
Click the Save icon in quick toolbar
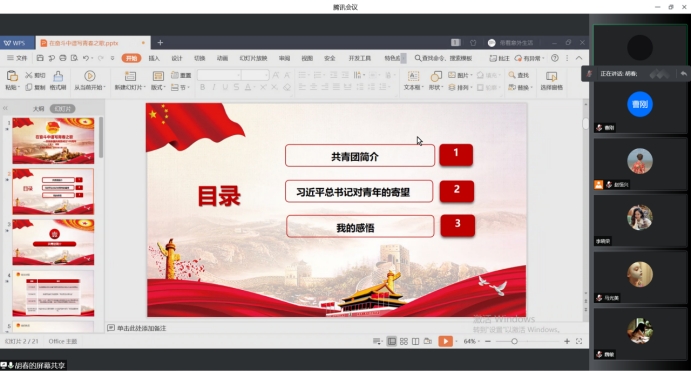pyautogui.click(x=40, y=58)
